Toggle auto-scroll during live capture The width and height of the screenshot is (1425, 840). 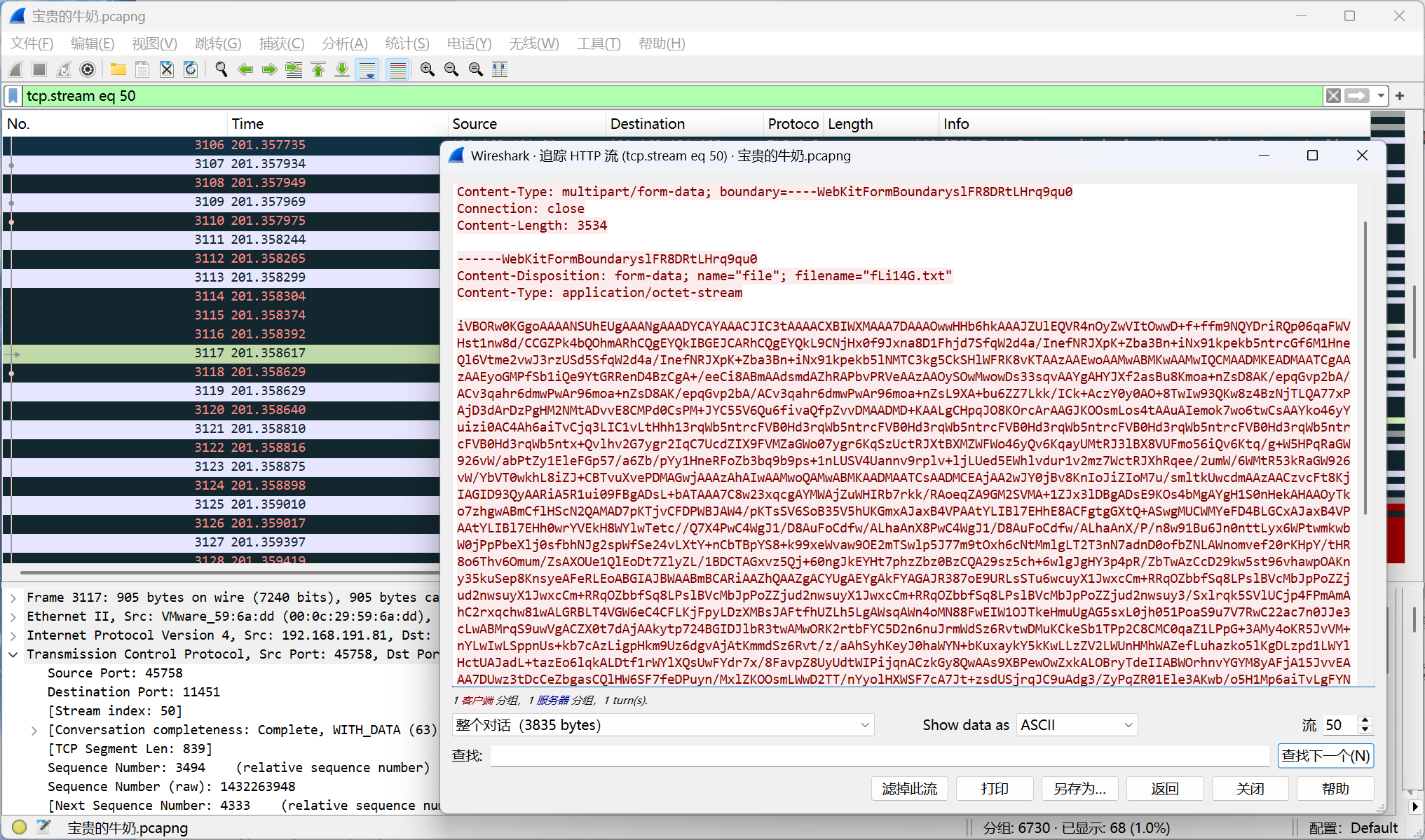[x=367, y=69]
